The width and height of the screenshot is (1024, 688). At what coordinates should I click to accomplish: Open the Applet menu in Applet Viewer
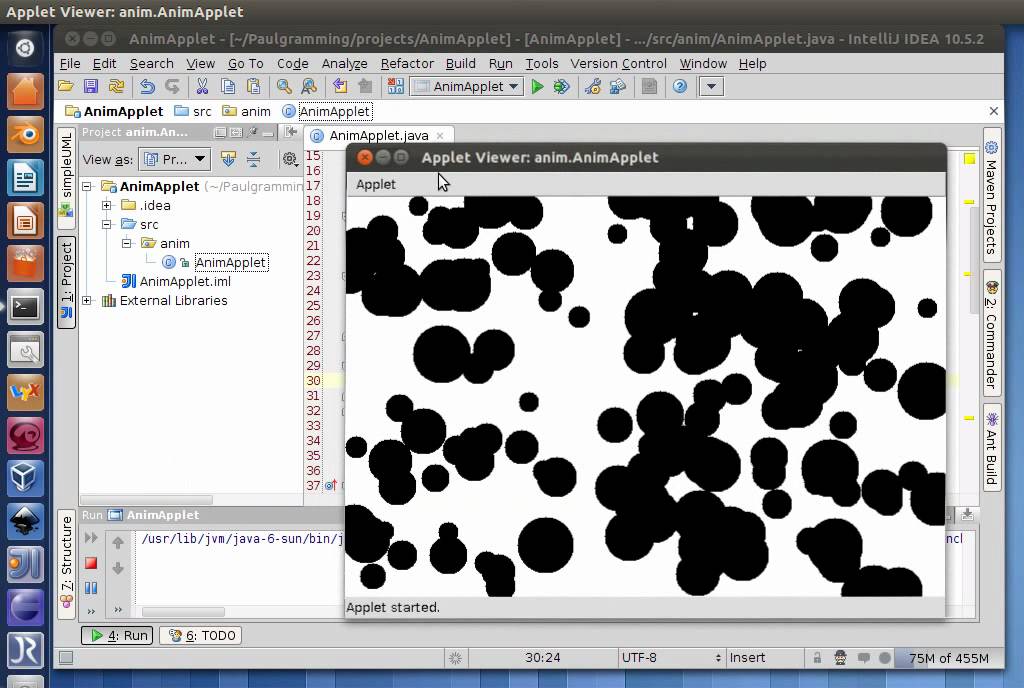pyautogui.click(x=376, y=184)
